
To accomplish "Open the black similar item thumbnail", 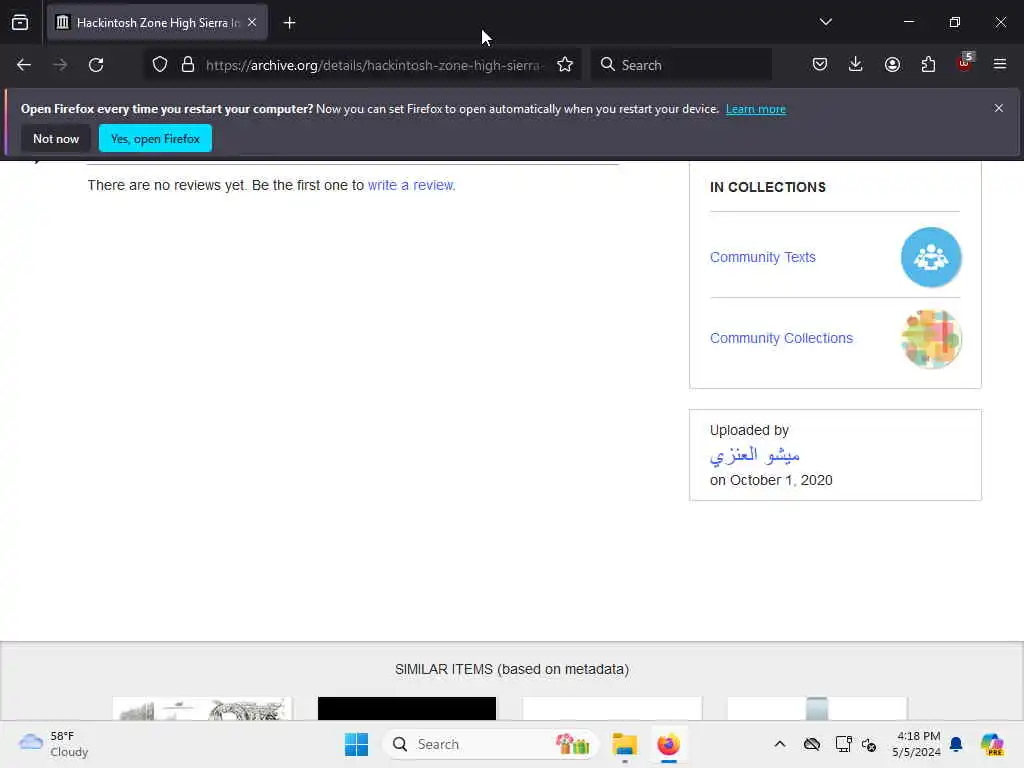I will tap(407, 709).
